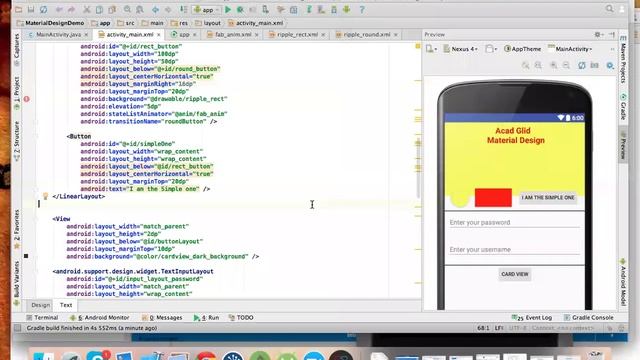Click the error marker in the gutter
Viewport: 640px width, 360px height.
(x=27, y=99)
